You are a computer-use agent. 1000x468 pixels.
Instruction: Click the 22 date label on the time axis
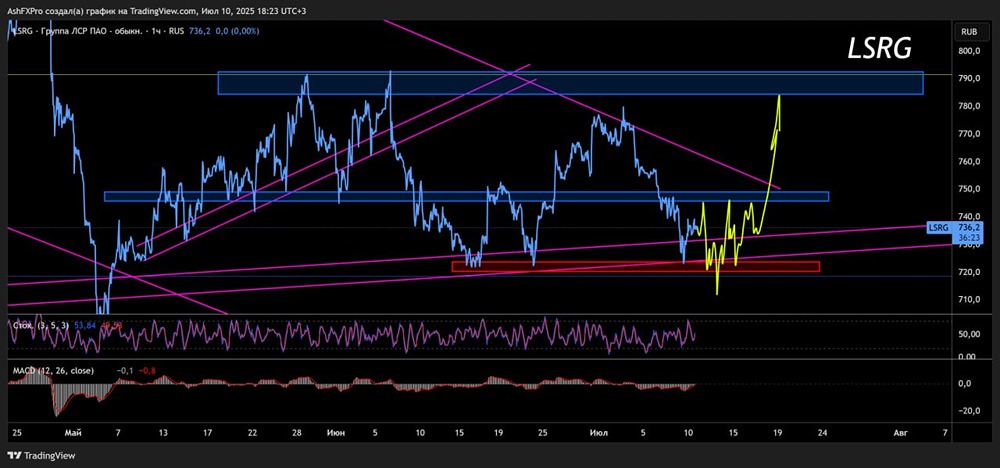(253, 434)
